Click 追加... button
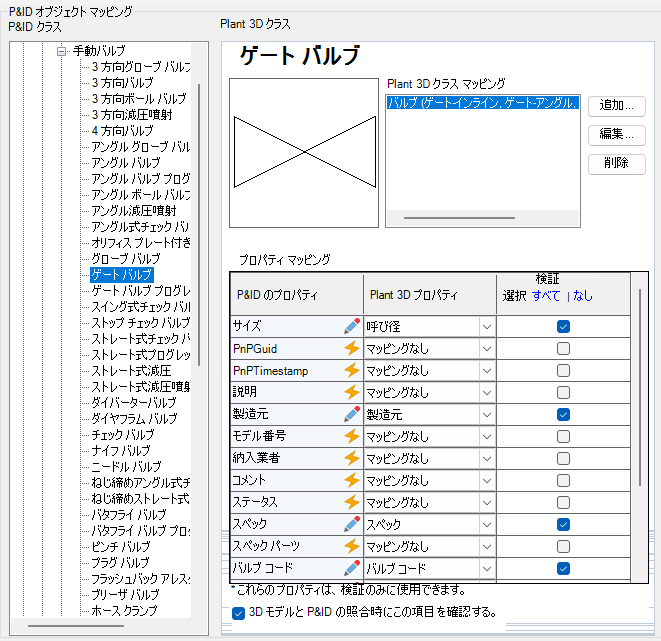Viewport: 661px width, 641px height. 616,105
